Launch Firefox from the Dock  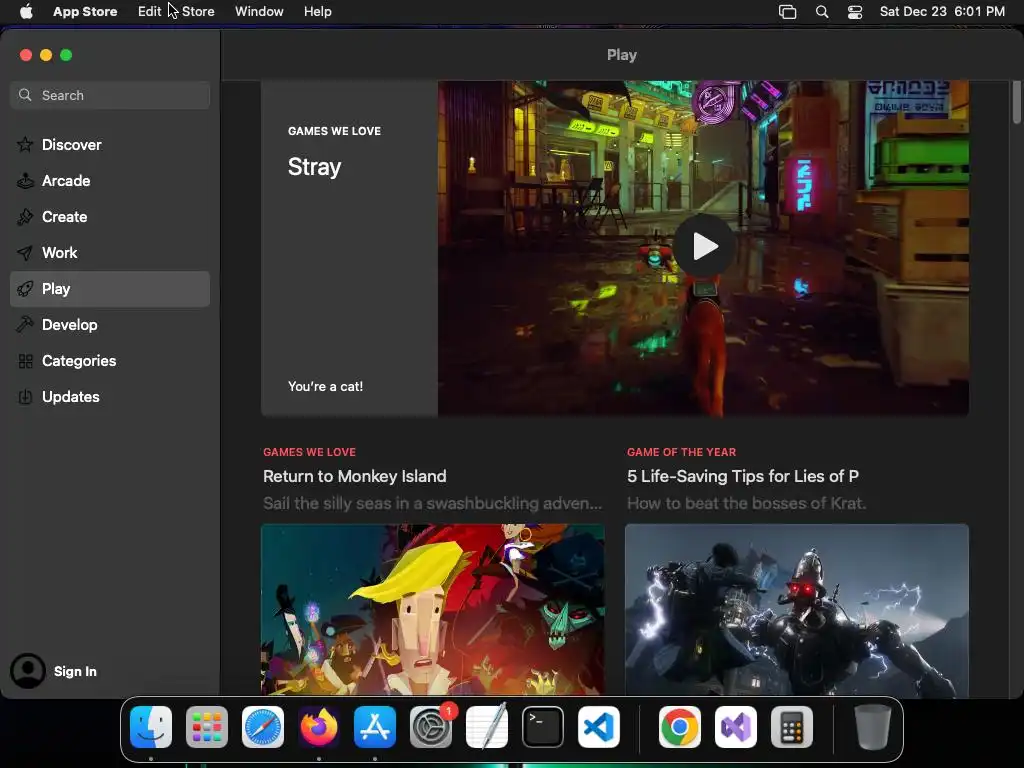(x=319, y=727)
